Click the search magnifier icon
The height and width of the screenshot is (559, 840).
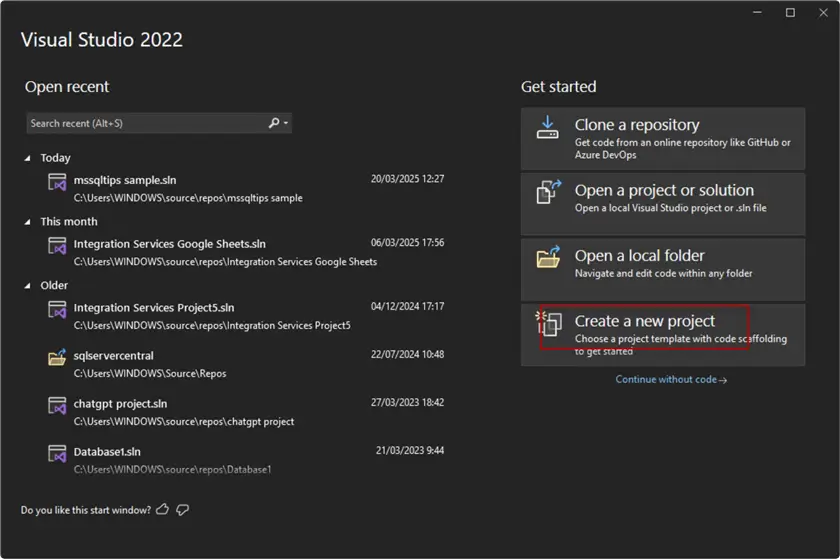coord(274,123)
